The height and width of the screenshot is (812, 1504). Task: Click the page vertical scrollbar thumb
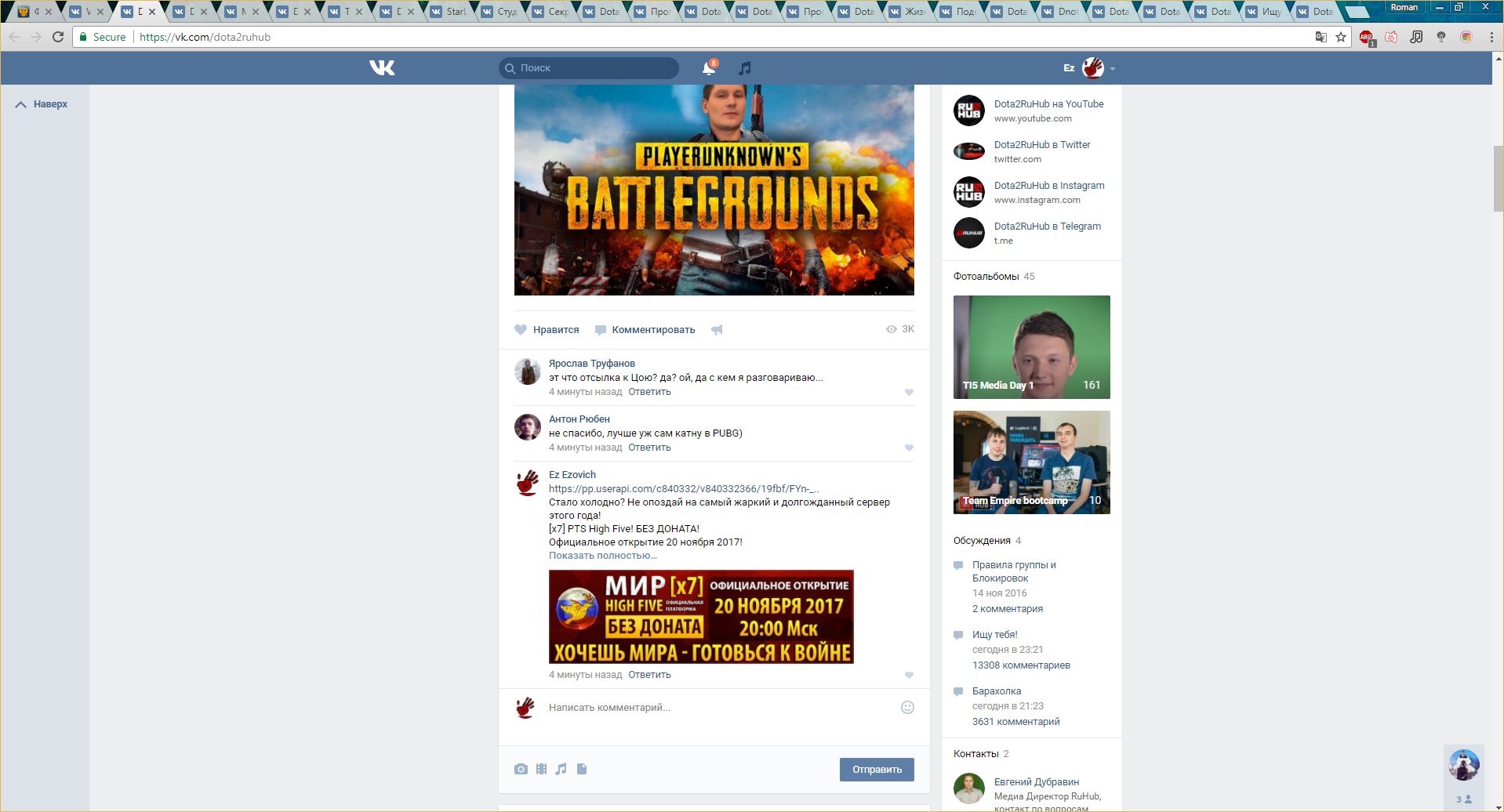click(x=1498, y=179)
